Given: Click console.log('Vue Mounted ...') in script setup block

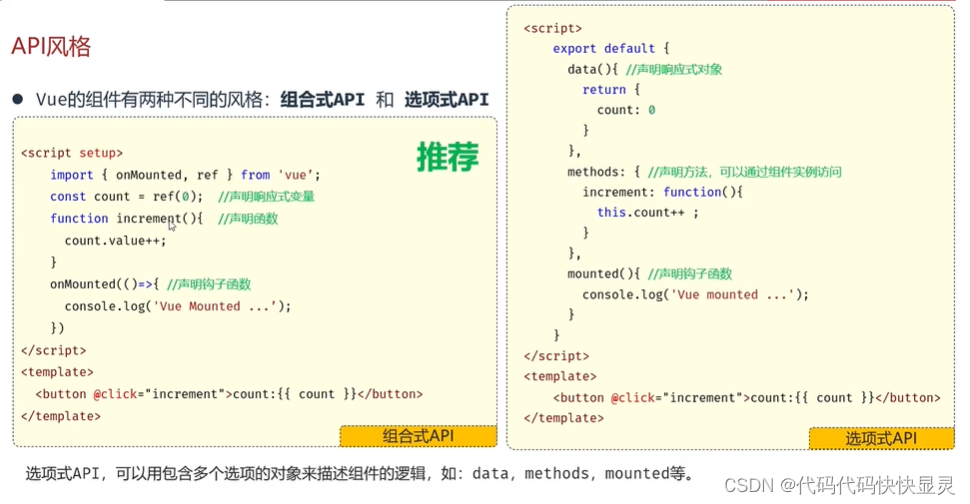Looking at the screenshot, I should [x=178, y=306].
